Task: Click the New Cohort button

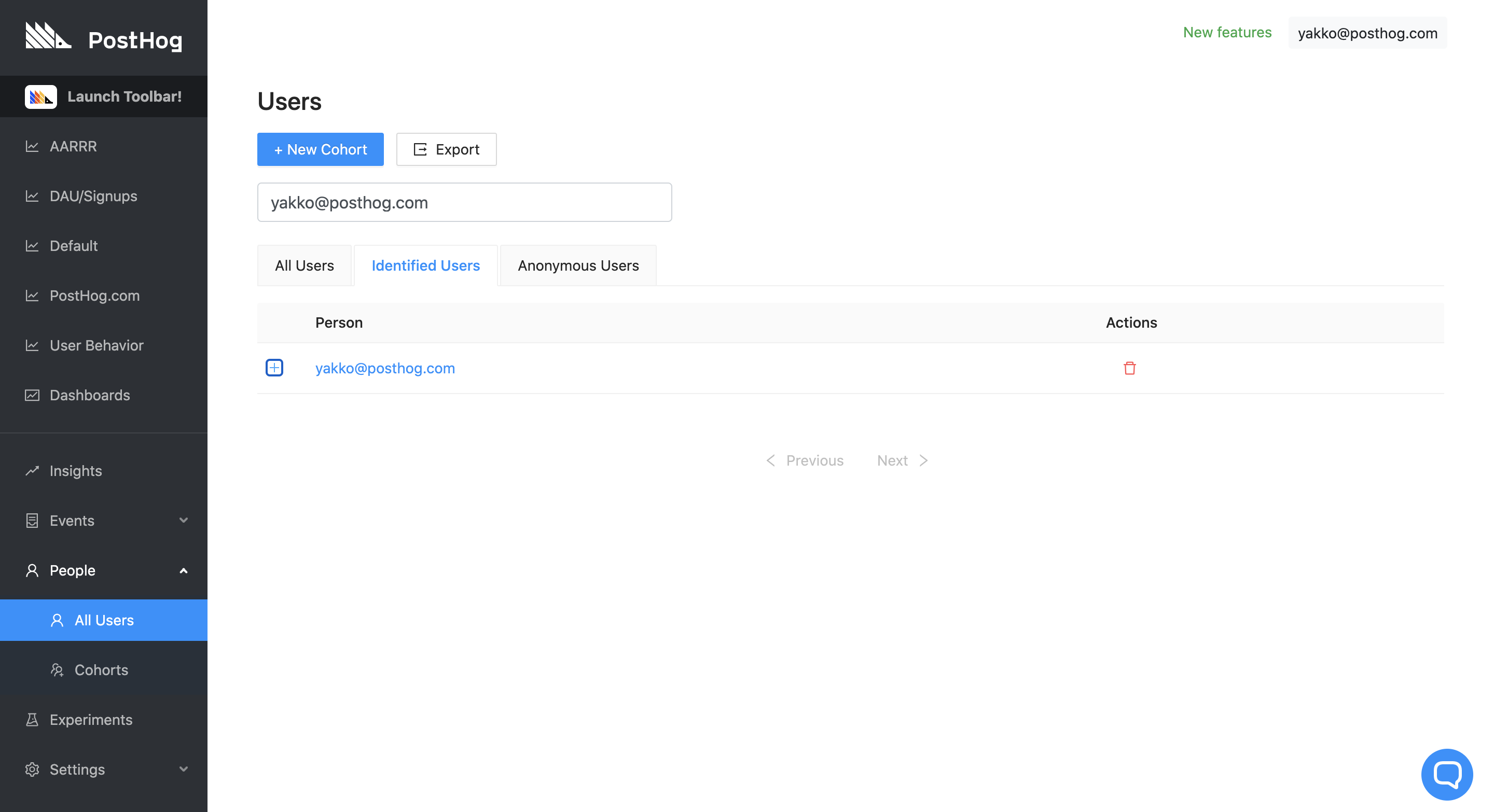Action: [x=320, y=149]
